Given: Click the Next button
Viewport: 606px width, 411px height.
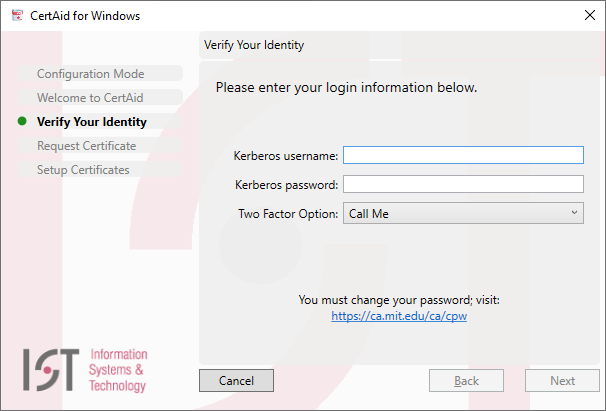Looking at the screenshot, I should 562,380.
